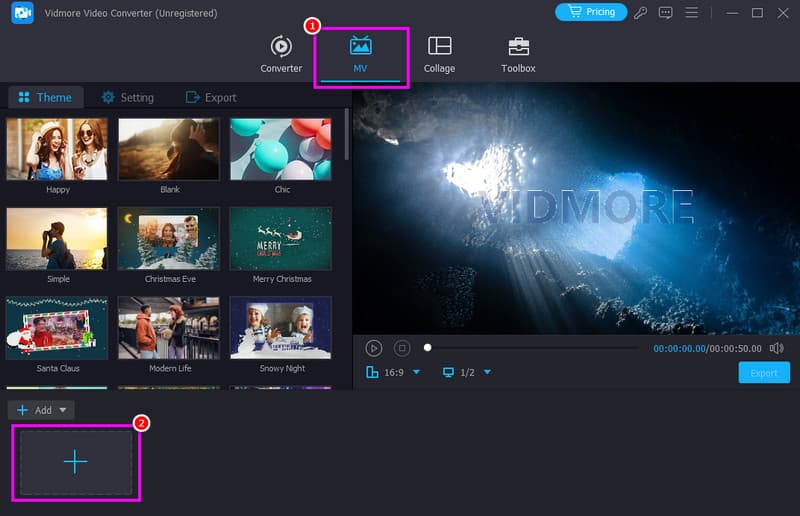Click the Pricing button
Viewport: 800px width, 516px height.
591,12
